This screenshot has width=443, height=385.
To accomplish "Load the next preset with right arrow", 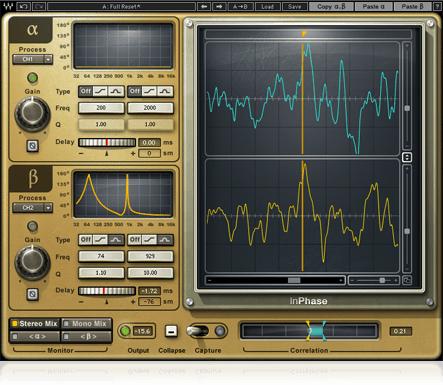I will pyautogui.click(x=219, y=6).
